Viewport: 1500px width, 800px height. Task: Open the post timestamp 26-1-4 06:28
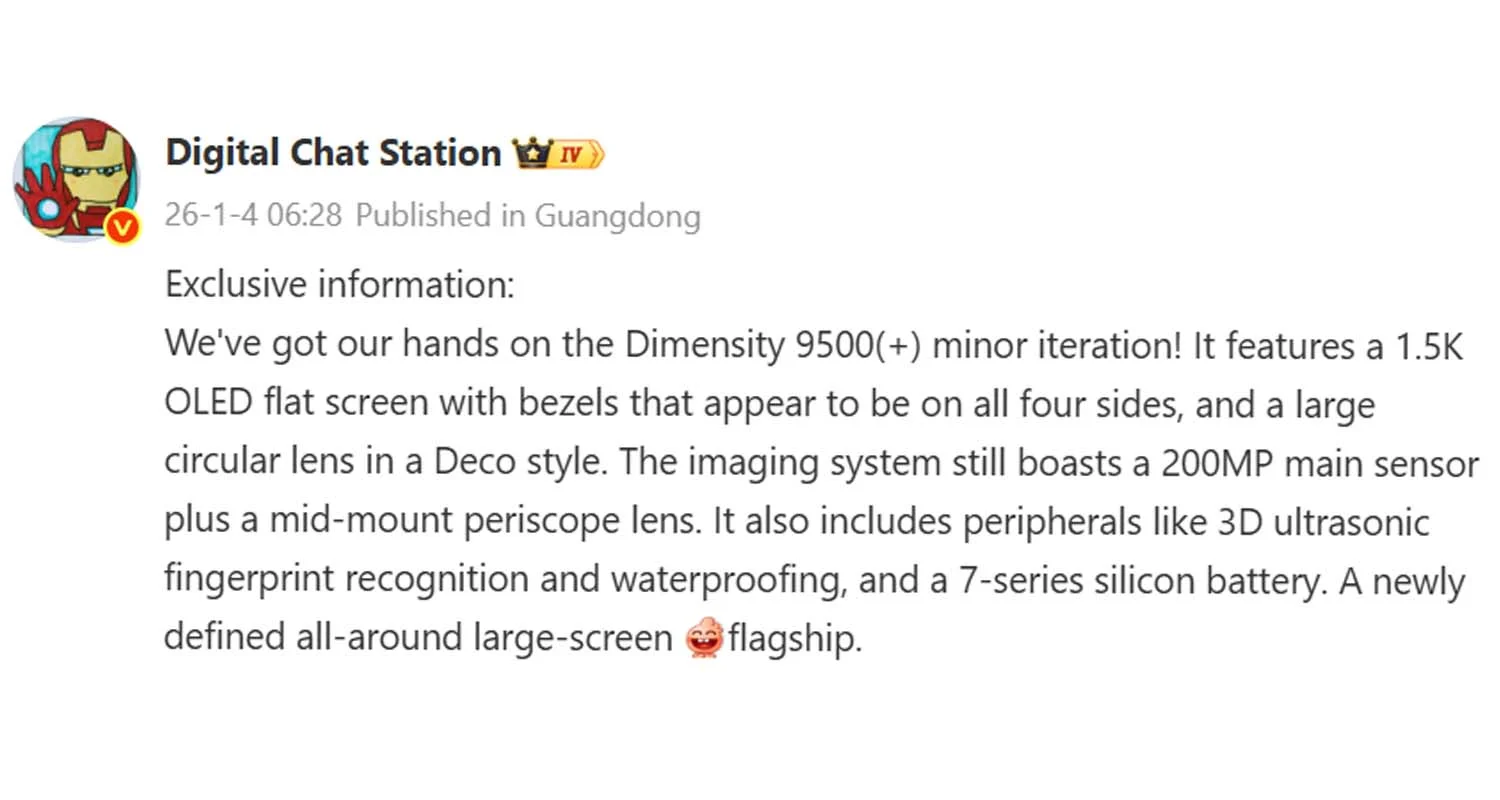pos(253,215)
